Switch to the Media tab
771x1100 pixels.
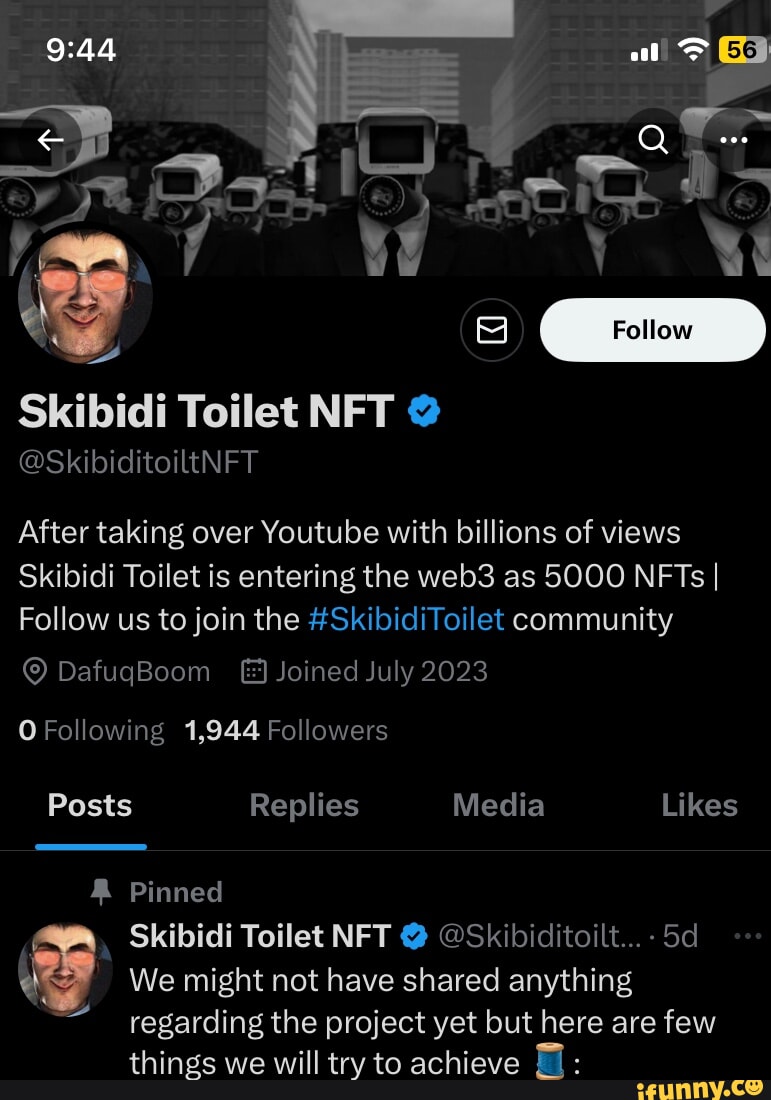(x=498, y=805)
